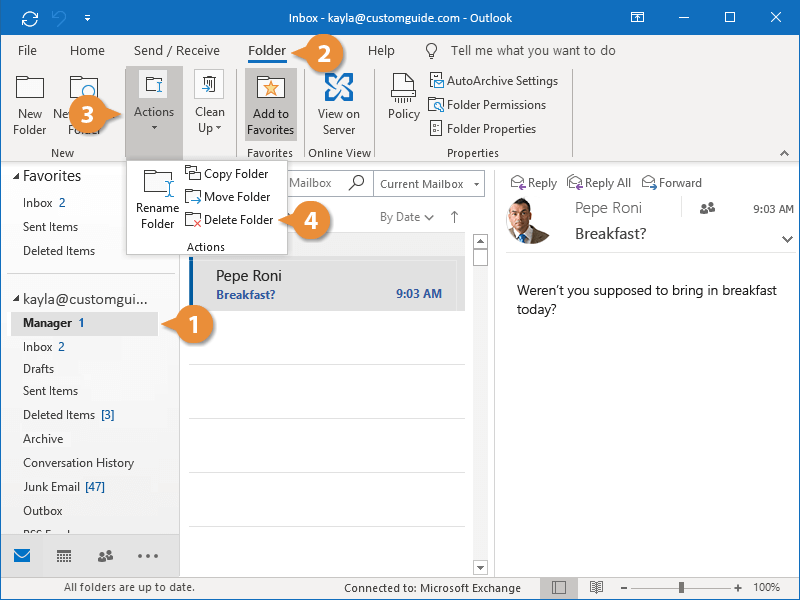Image resolution: width=800 pixels, height=600 pixels.
Task: Open Inbox under Favorites
Action: pyautogui.click(x=44, y=203)
